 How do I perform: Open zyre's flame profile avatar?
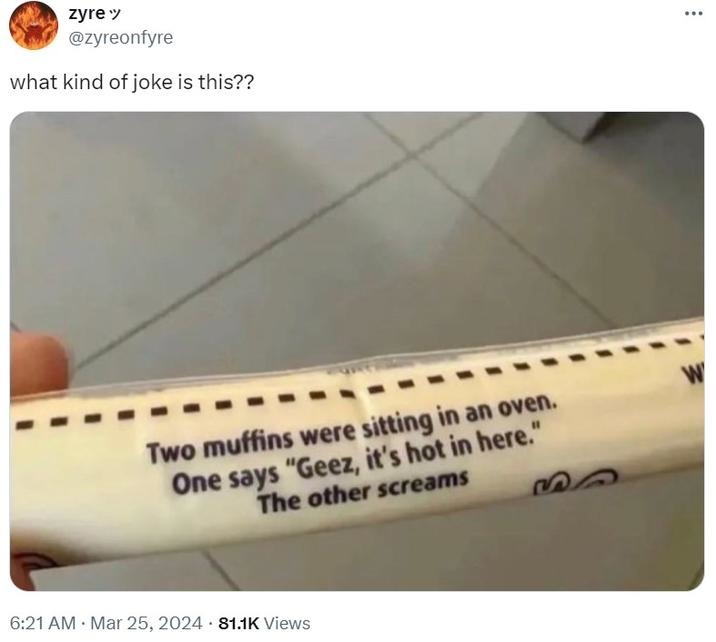pos(33,25)
